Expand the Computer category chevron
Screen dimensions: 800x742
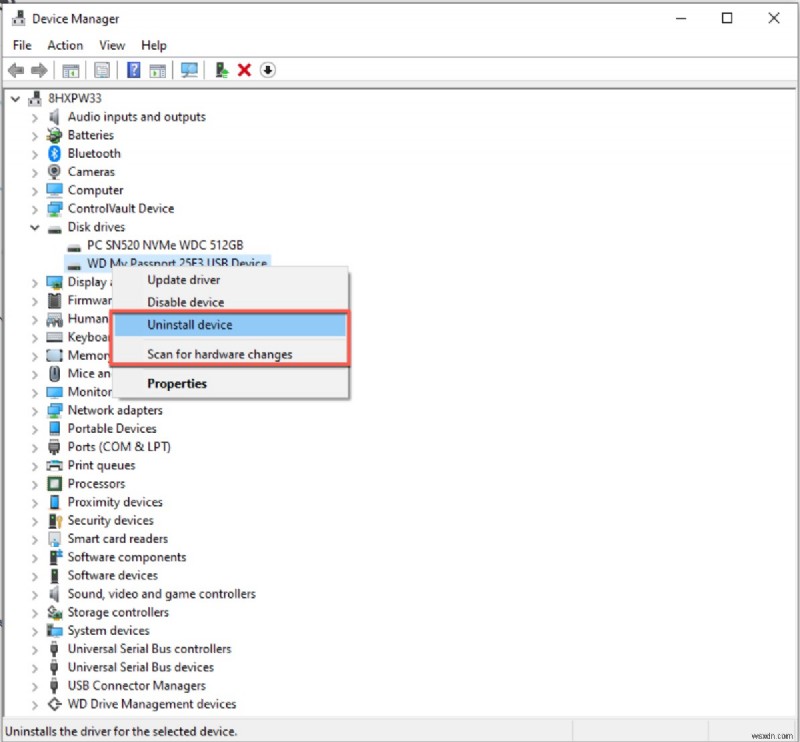click(34, 190)
